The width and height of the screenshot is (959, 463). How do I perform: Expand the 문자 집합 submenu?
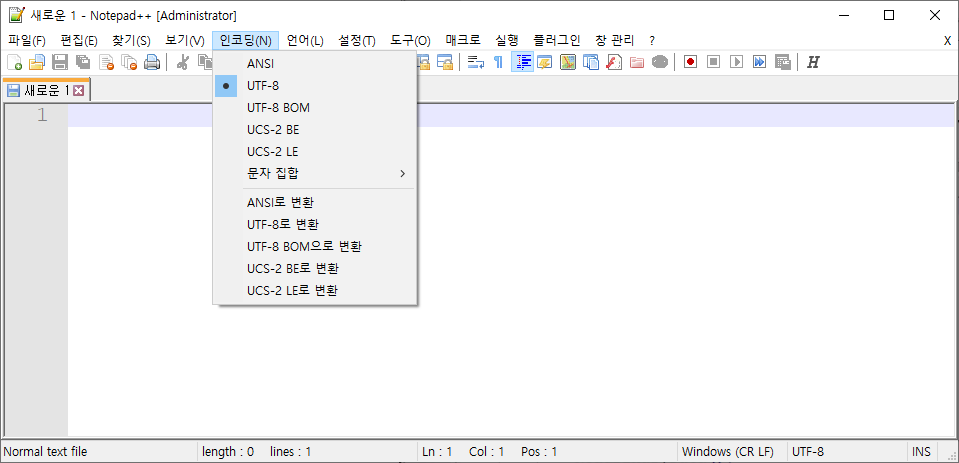(x=315, y=174)
